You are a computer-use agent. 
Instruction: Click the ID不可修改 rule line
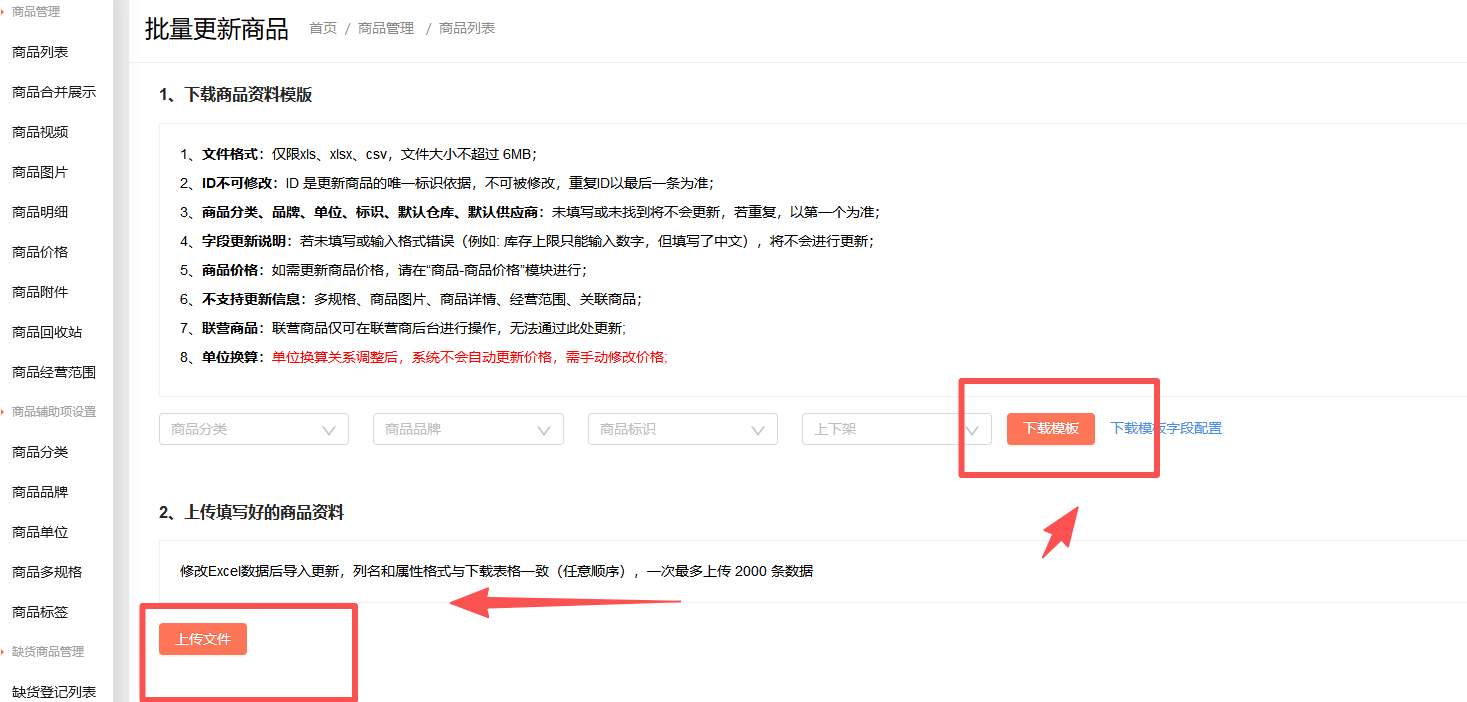coord(447,183)
